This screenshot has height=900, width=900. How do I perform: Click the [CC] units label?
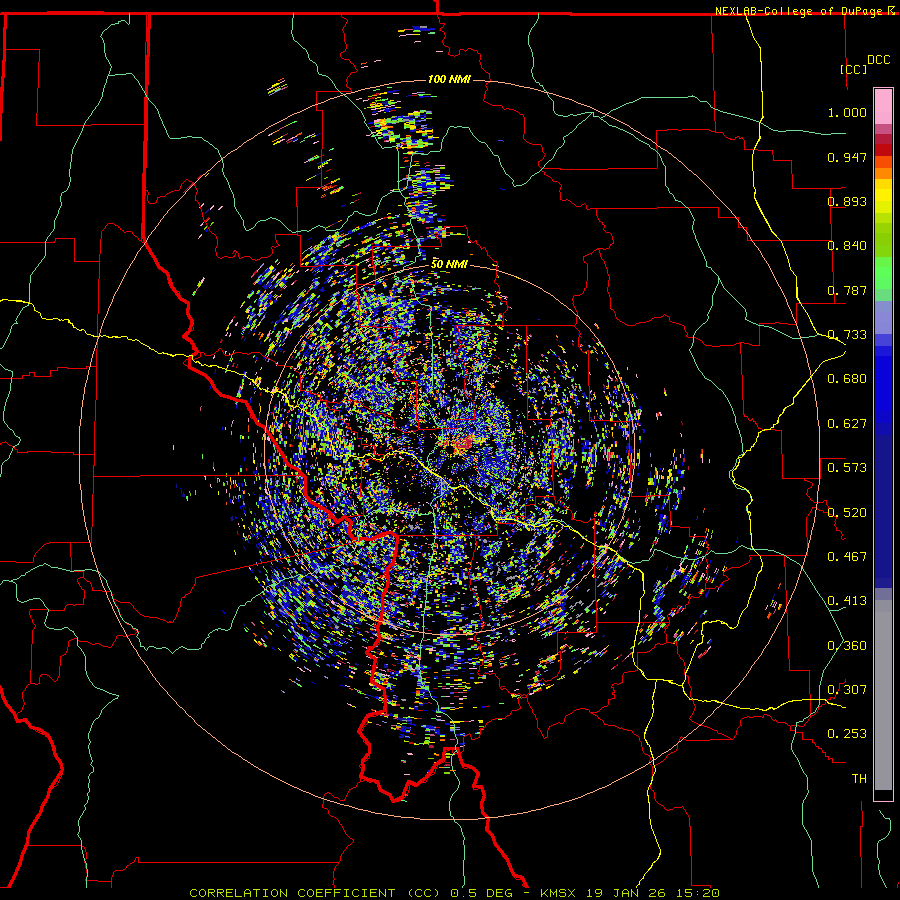[853, 69]
